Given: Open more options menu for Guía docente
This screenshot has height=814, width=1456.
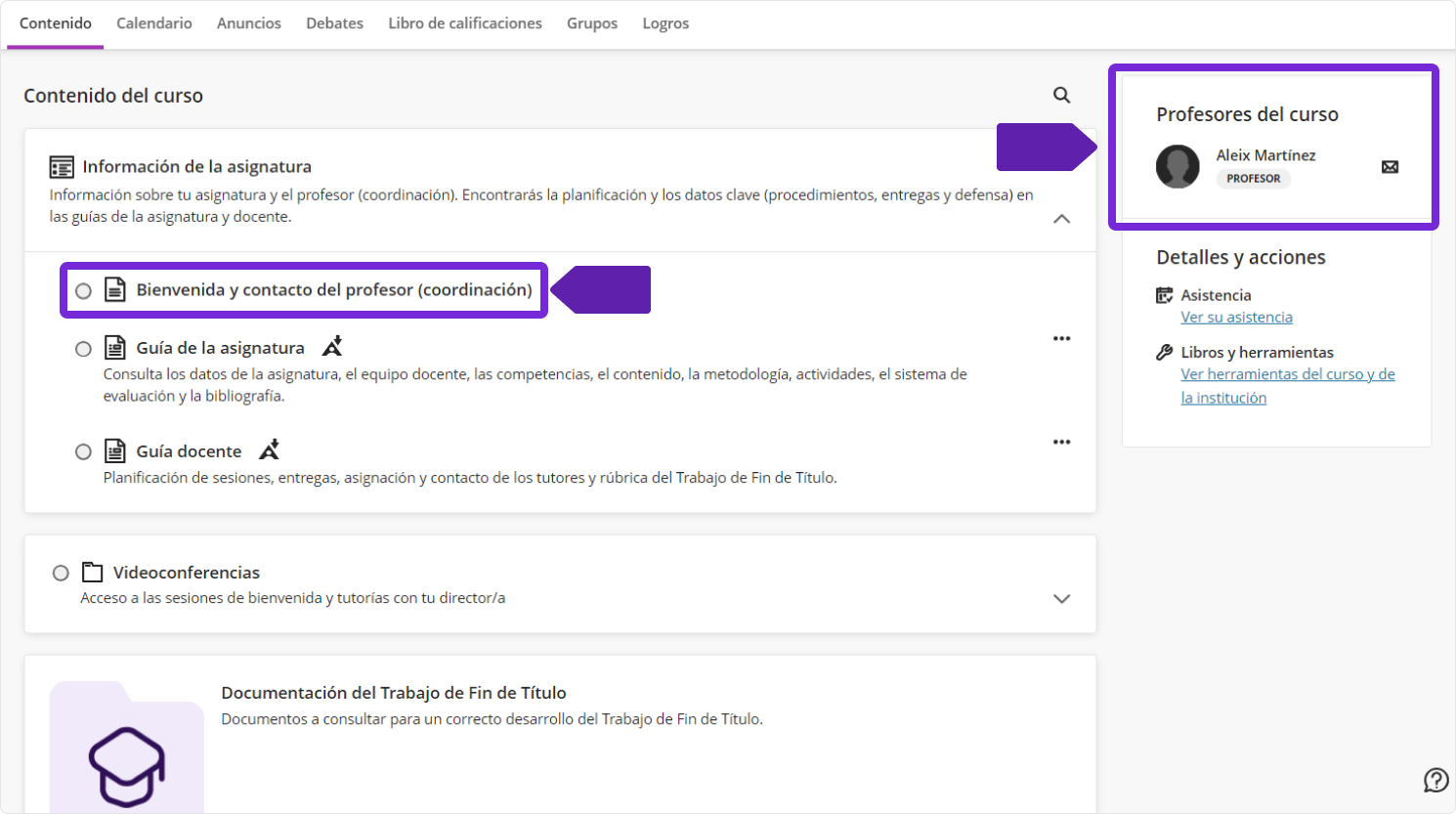Looking at the screenshot, I should (1061, 443).
